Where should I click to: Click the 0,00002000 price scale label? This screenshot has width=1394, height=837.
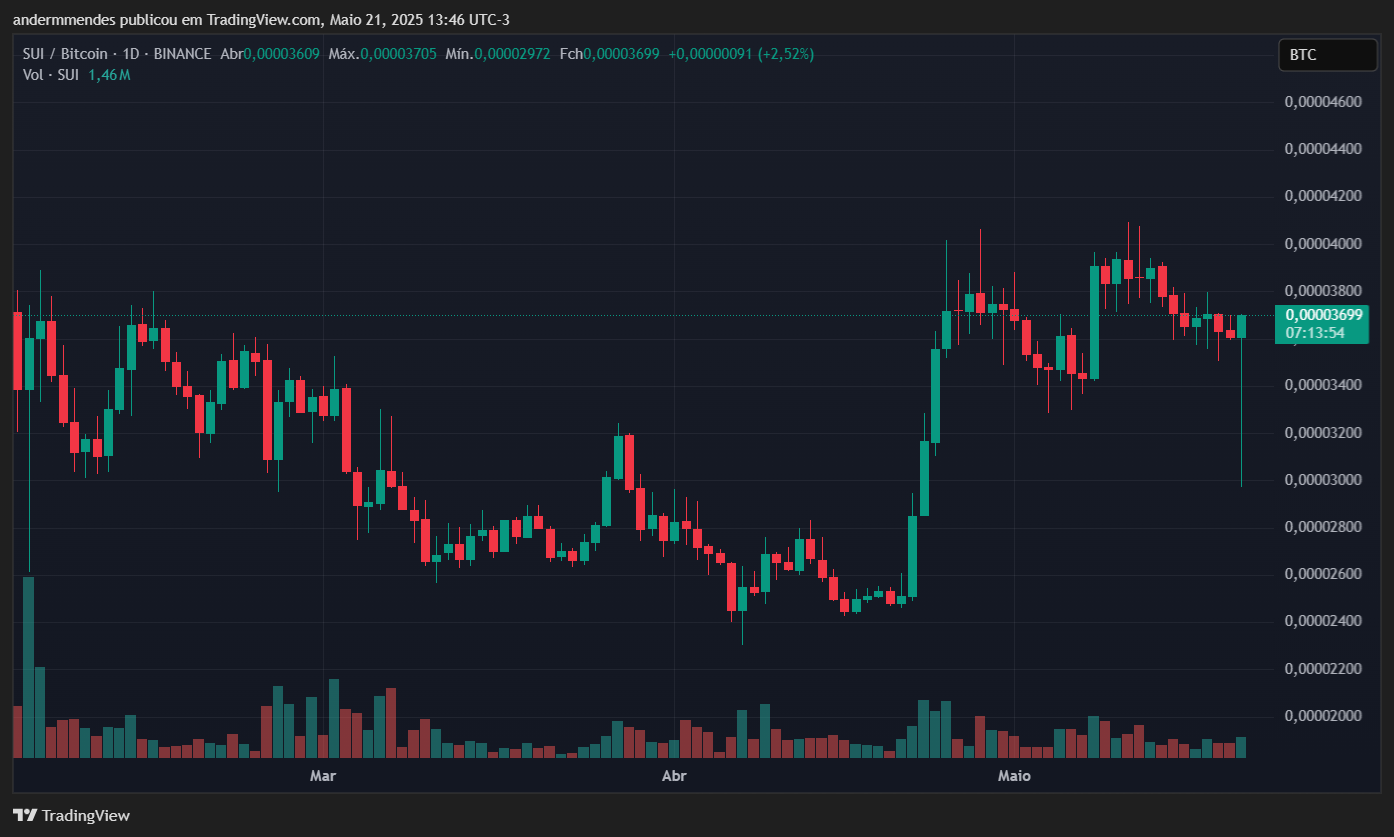point(1324,716)
